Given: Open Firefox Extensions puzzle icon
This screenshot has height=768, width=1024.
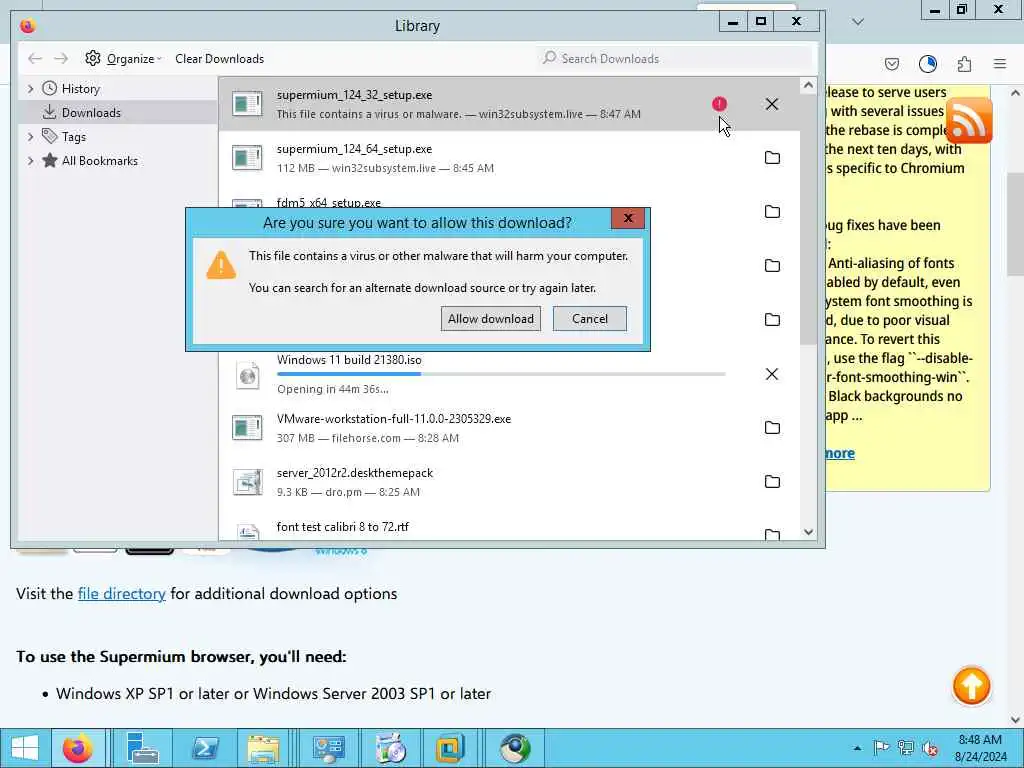Looking at the screenshot, I should [964, 64].
